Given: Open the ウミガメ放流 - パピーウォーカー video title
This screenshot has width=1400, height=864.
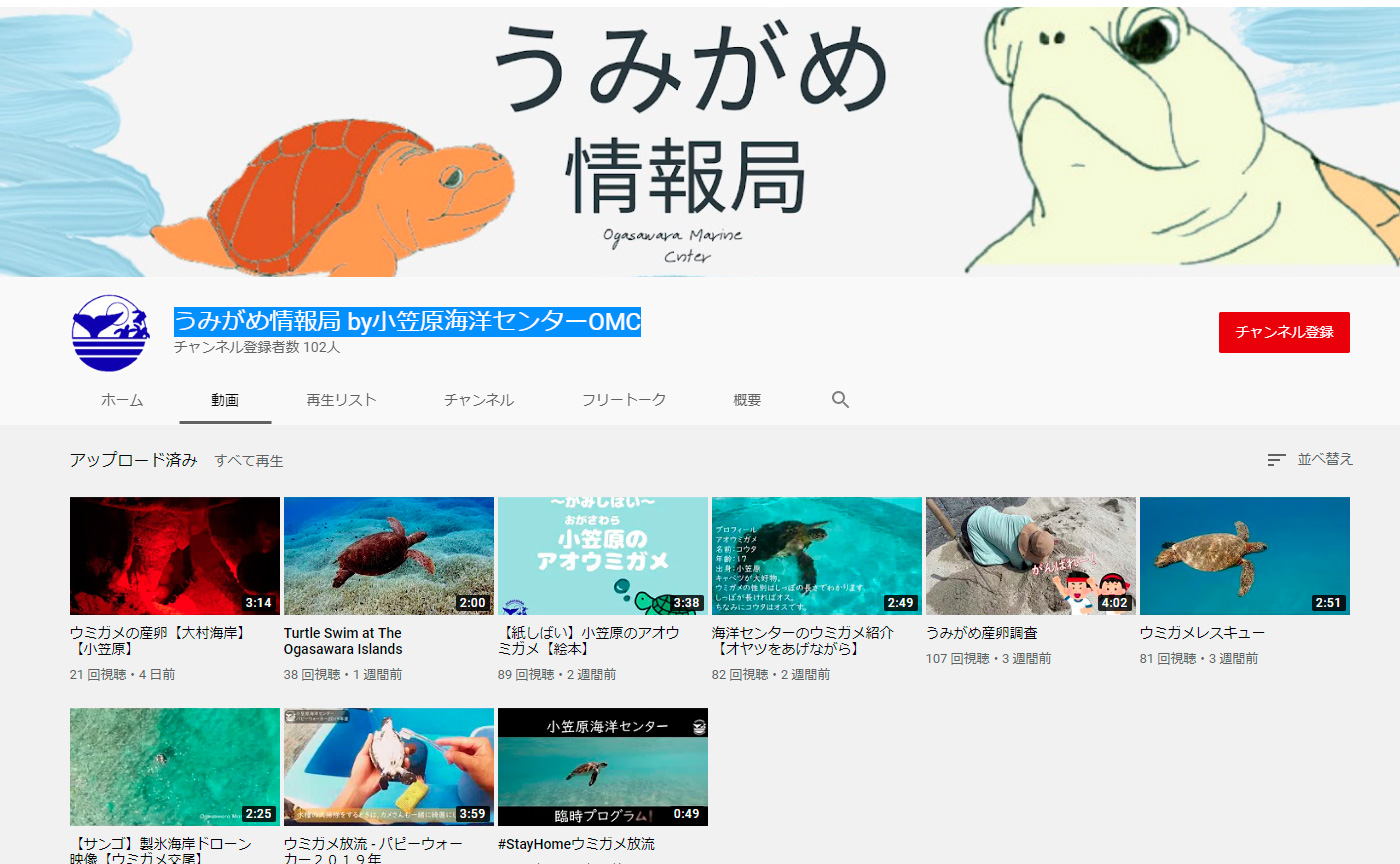Looking at the screenshot, I should pyautogui.click(x=375, y=851).
